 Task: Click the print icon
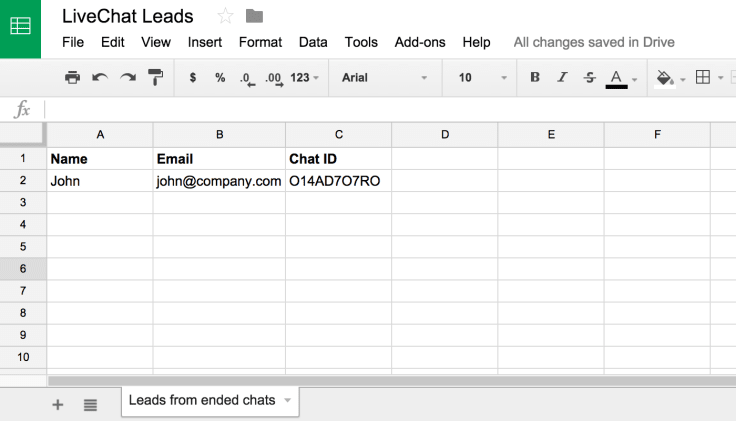click(x=72, y=77)
